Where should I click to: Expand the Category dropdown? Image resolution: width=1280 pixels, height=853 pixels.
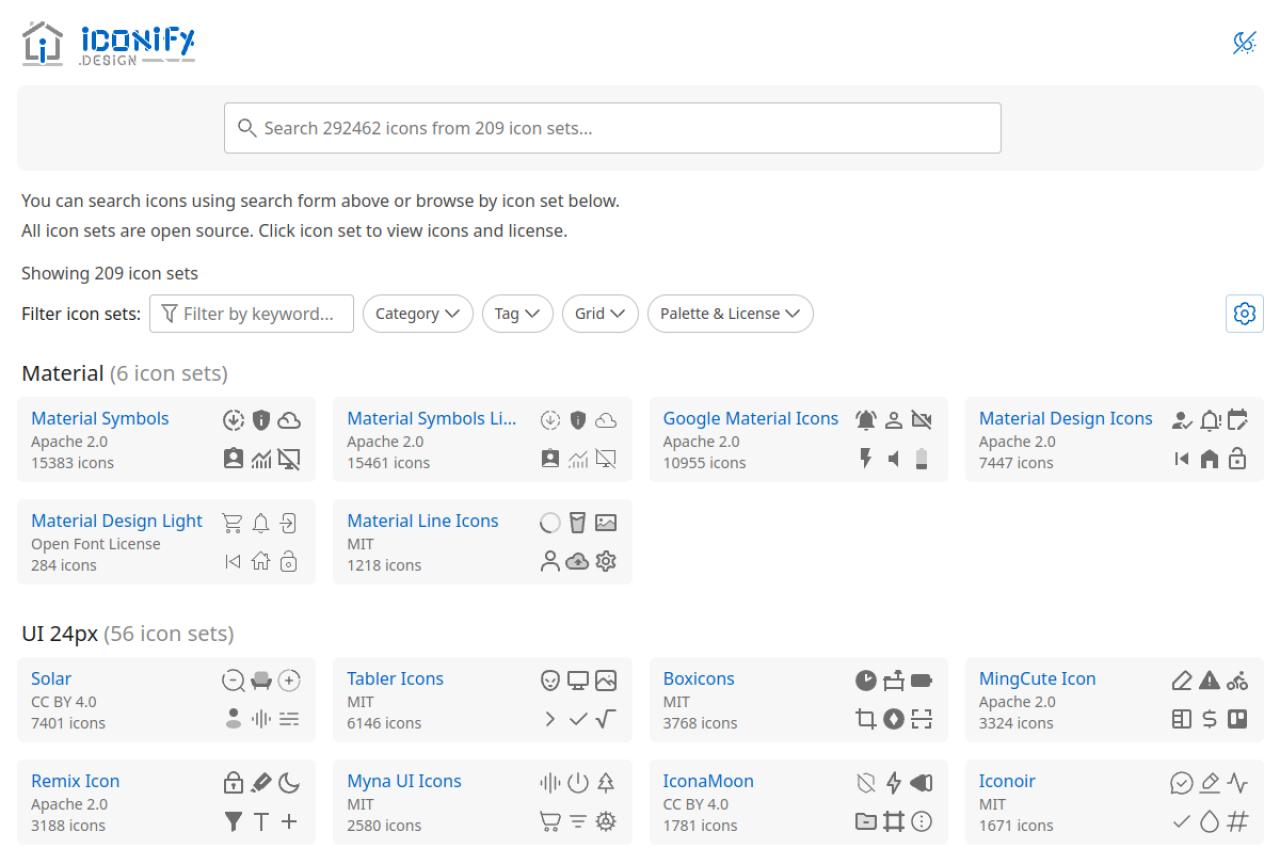pyautogui.click(x=418, y=313)
